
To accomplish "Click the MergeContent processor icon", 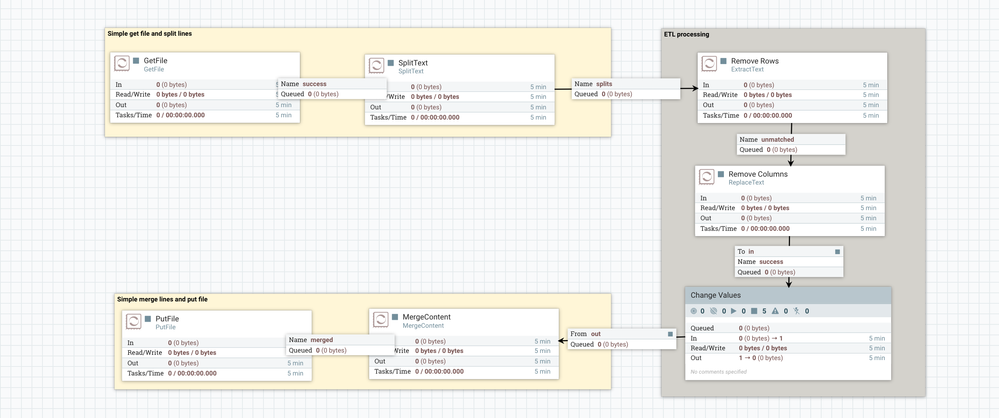I will (381, 320).
